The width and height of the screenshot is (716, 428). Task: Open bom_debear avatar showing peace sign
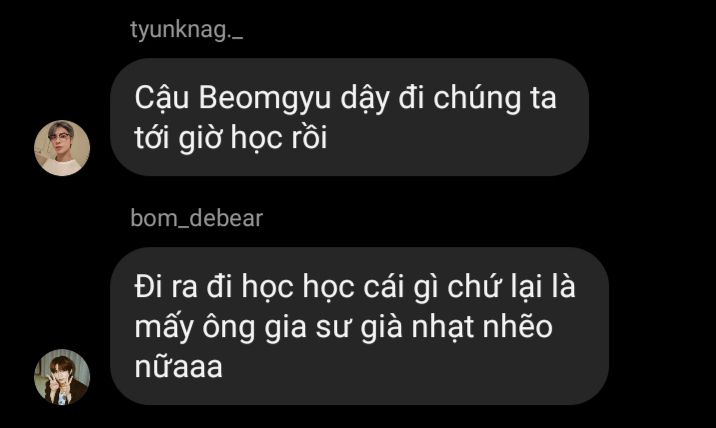coord(62,377)
